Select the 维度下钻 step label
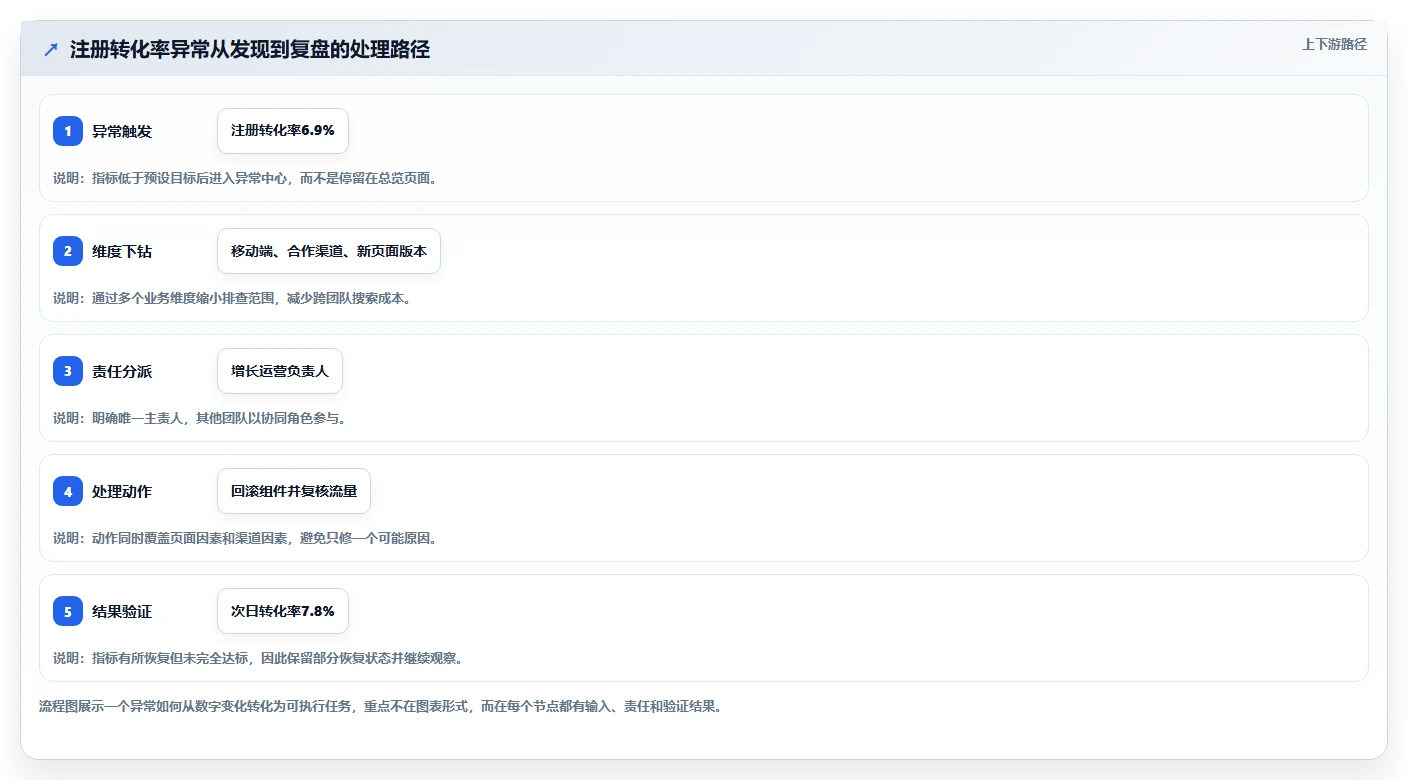The image size is (1408, 780). click(122, 251)
